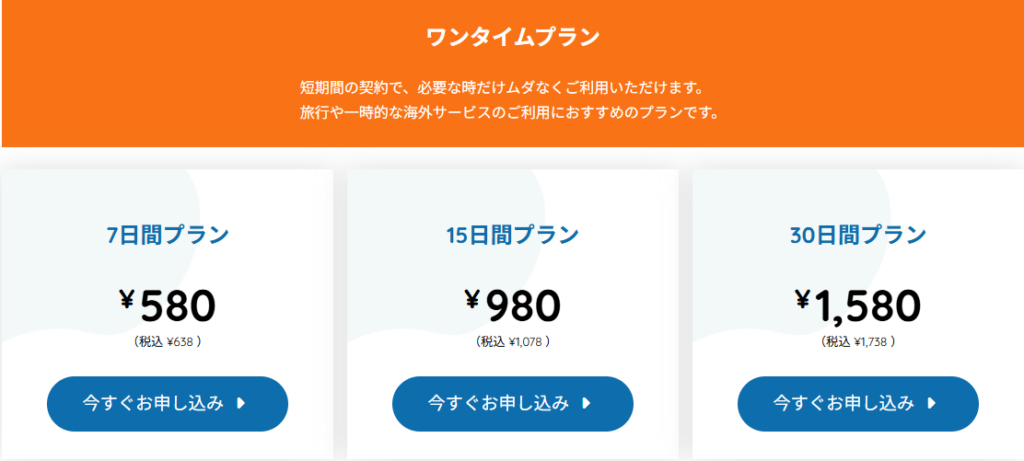This screenshot has height=461, width=1024.
Task: Click the ワンタイムプラン banner heading
Action: click(x=512, y=39)
